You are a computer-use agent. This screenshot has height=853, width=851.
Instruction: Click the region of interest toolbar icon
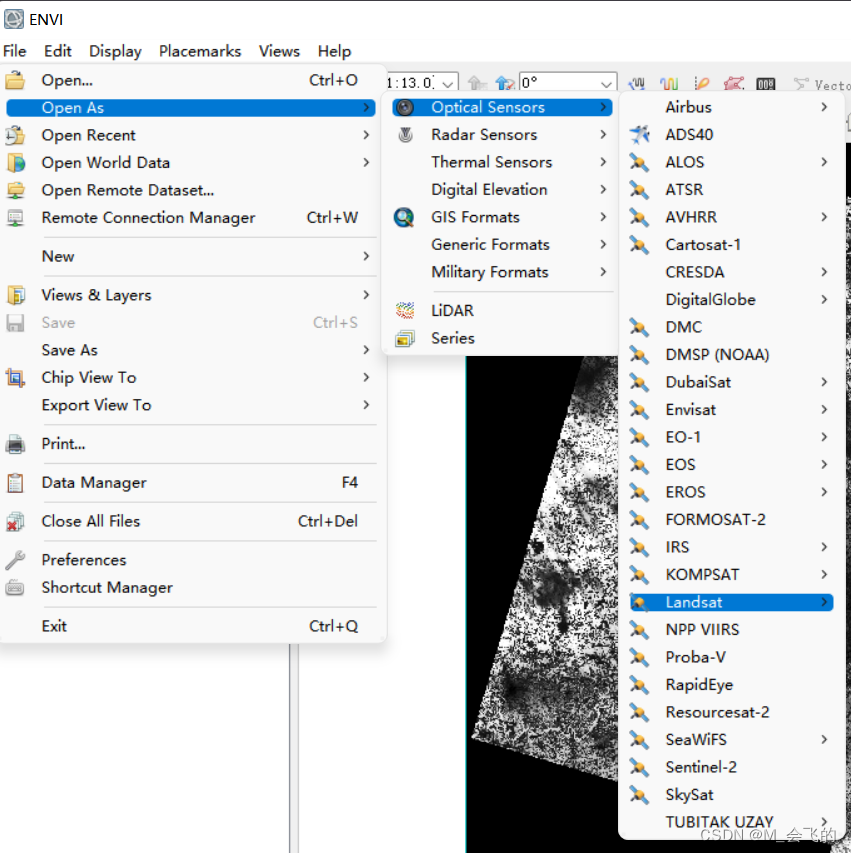point(733,83)
